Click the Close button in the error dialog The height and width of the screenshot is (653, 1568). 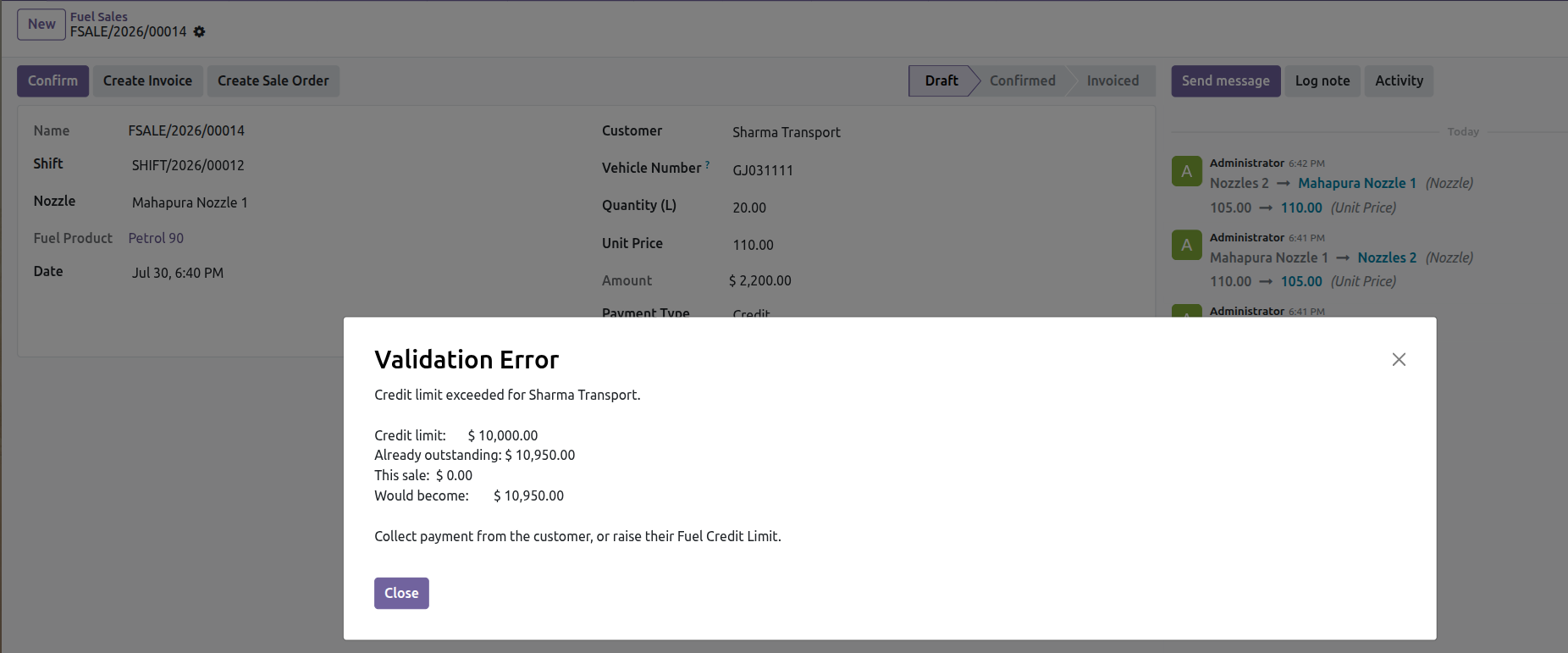(x=401, y=593)
